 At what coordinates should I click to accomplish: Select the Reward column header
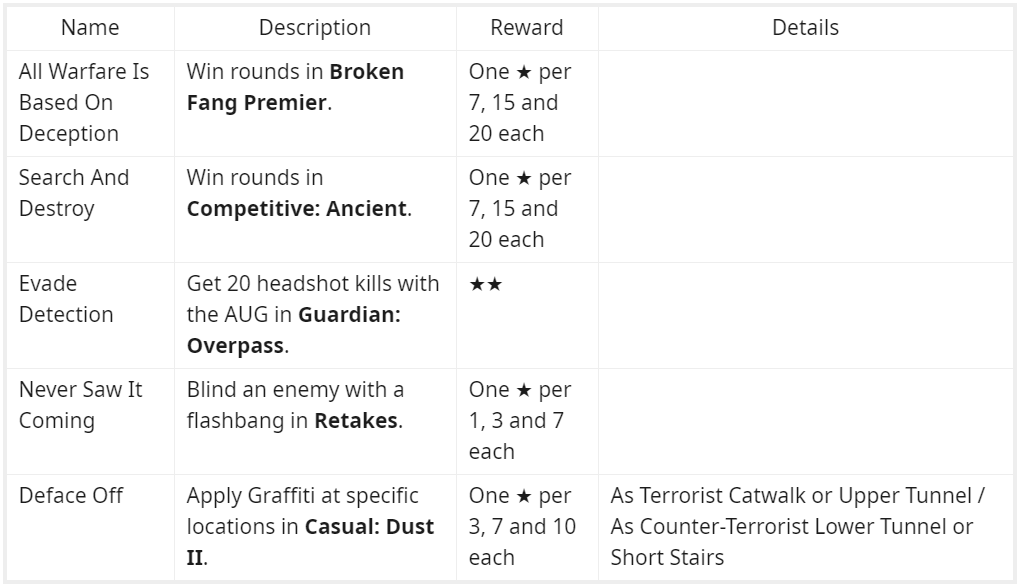[x=527, y=28]
